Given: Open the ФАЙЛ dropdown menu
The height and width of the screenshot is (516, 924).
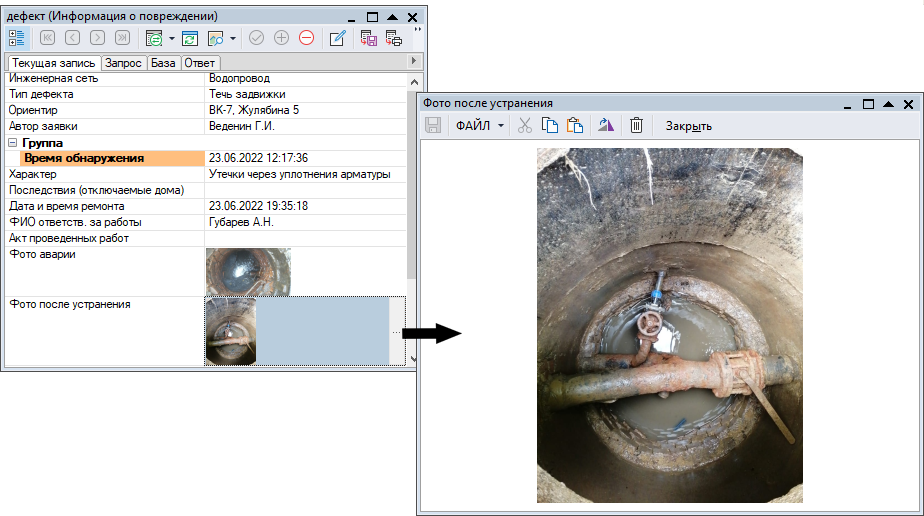Looking at the screenshot, I should click(x=480, y=126).
